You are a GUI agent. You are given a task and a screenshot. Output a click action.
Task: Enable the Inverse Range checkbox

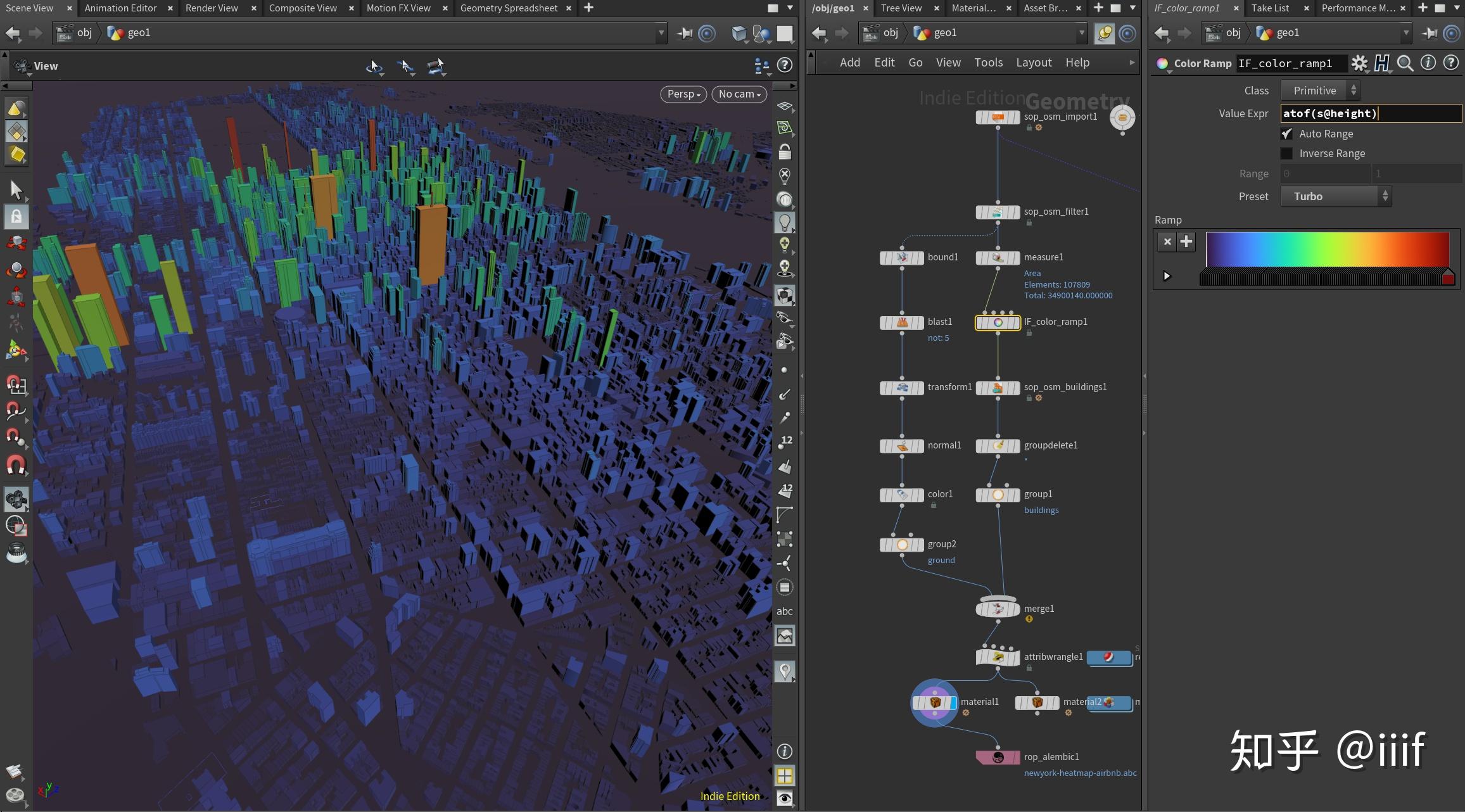[1286, 153]
